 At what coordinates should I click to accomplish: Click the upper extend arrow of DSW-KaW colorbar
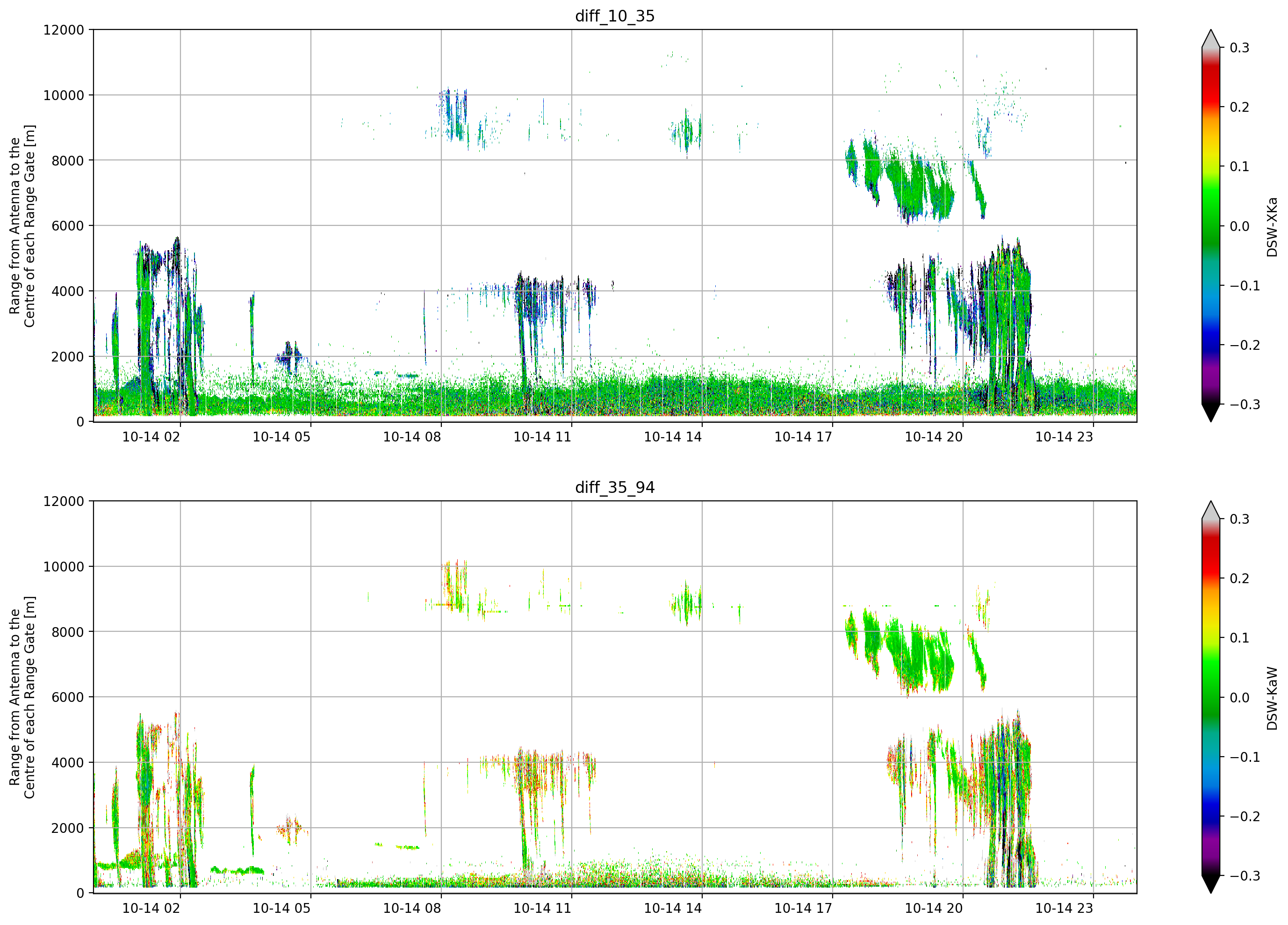[x=1211, y=511]
